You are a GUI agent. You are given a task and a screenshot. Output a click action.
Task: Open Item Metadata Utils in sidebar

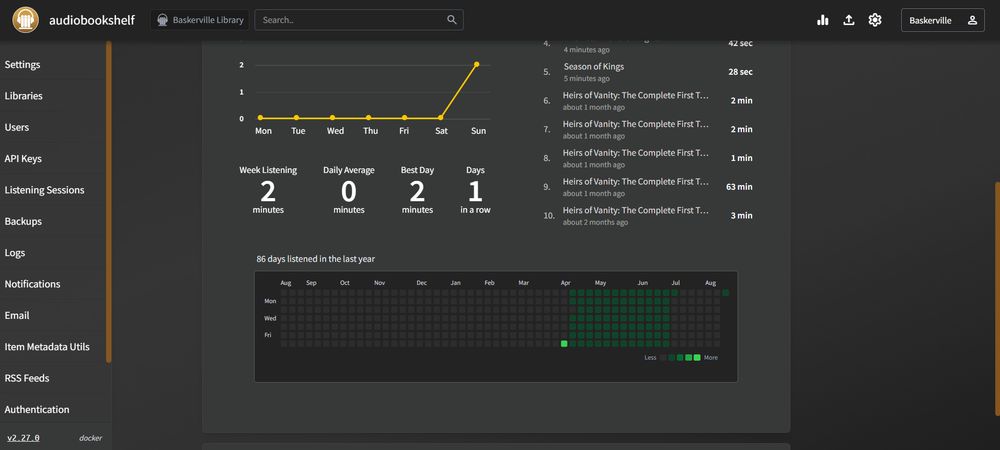tap(53, 347)
